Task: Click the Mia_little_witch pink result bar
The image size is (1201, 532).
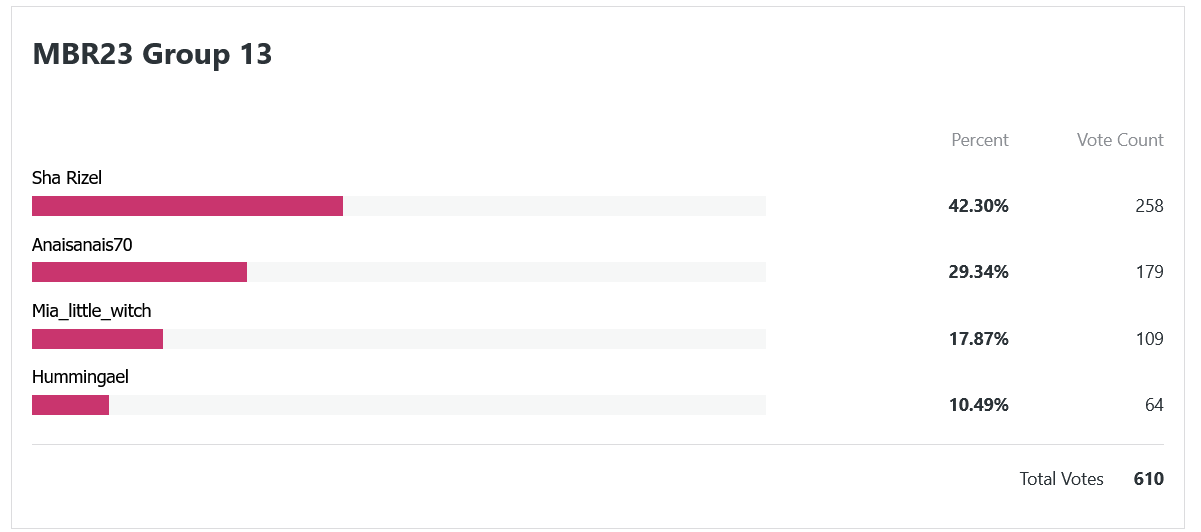Action: tap(97, 339)
